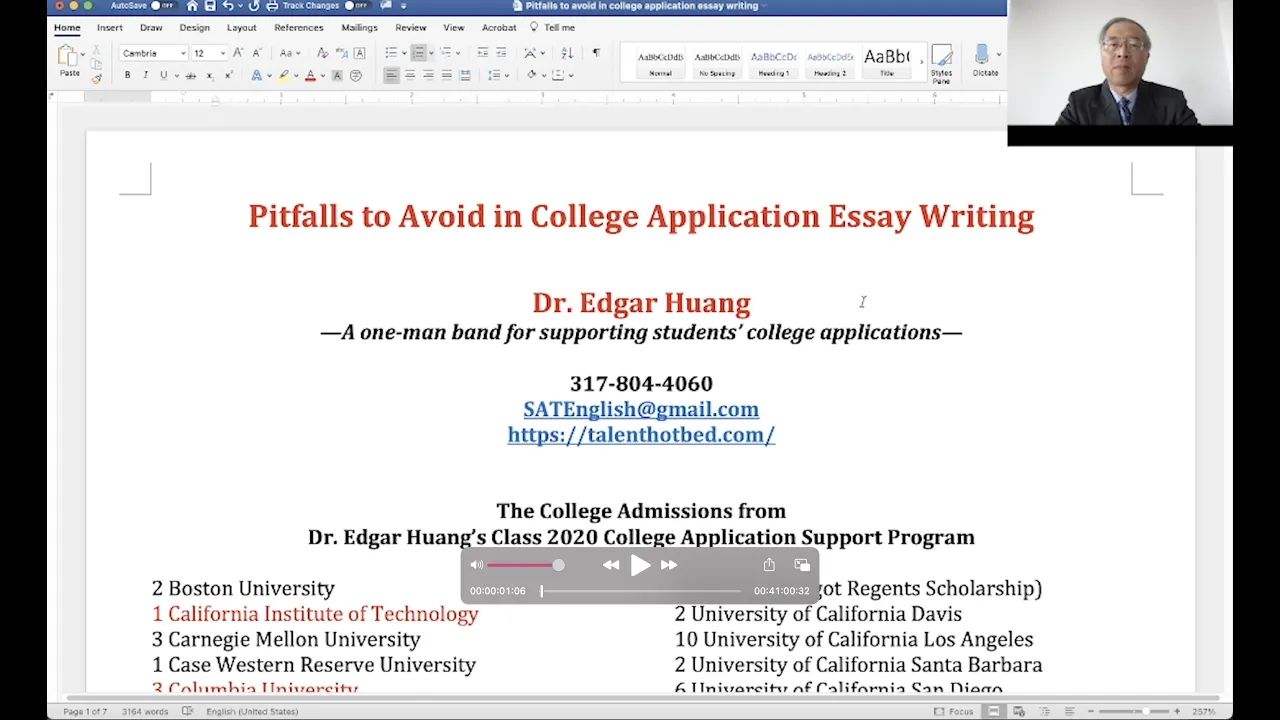The height and width of the screenshot is (720, 1280).
Task: Apply Italic formatting
Action: [145, 75]
